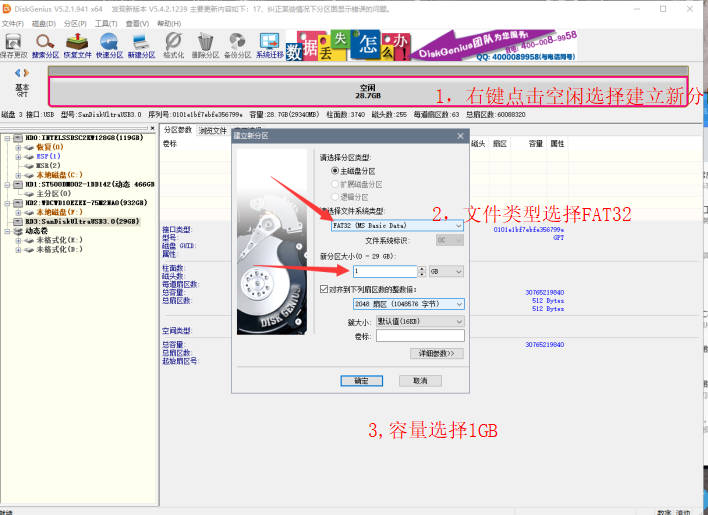The height and width of the screenshot is (515, 708).
Task: Click the DiskGenius banner advertisement
Action: [x=431, y=46]
